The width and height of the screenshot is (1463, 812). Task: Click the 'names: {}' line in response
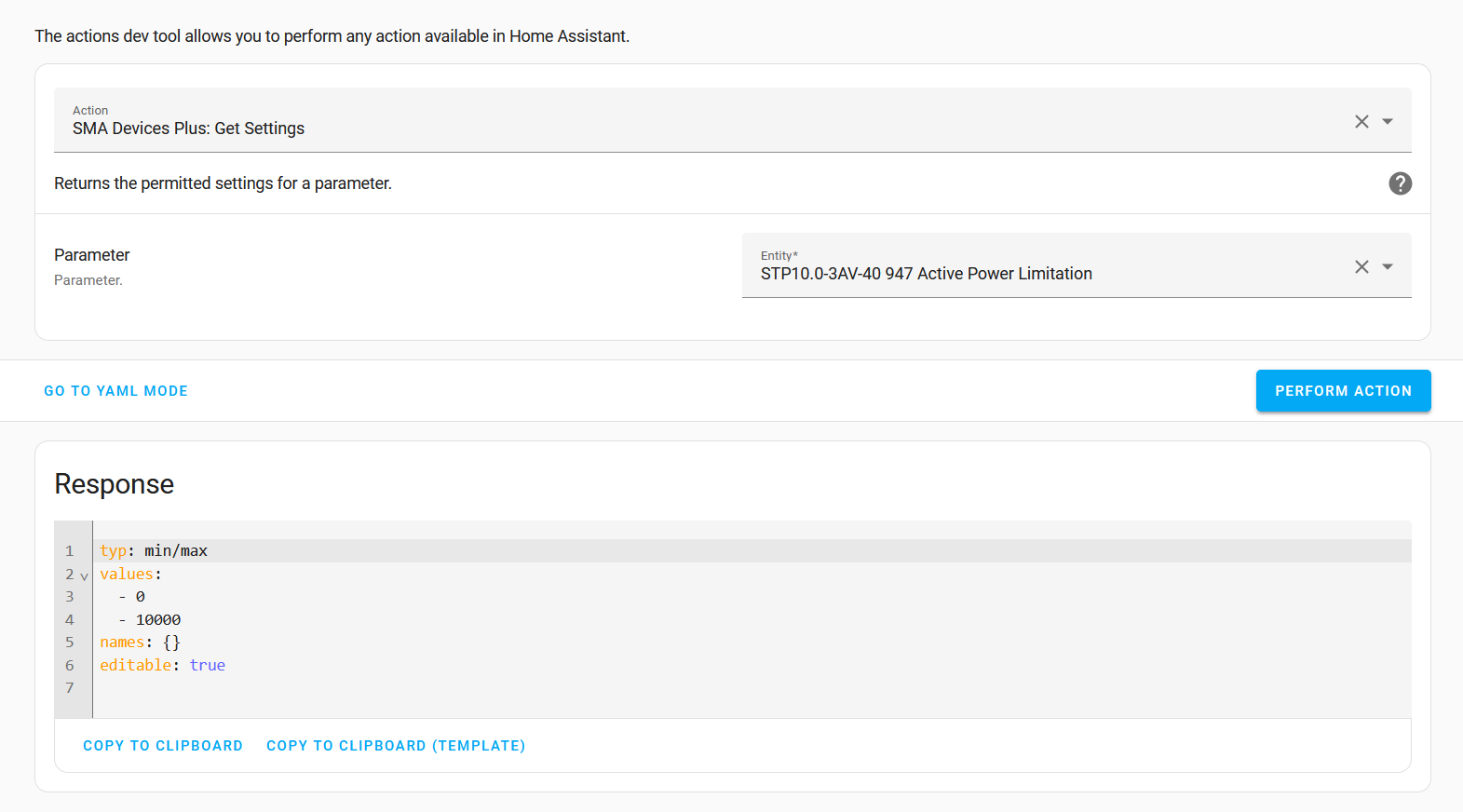(140, 643)
